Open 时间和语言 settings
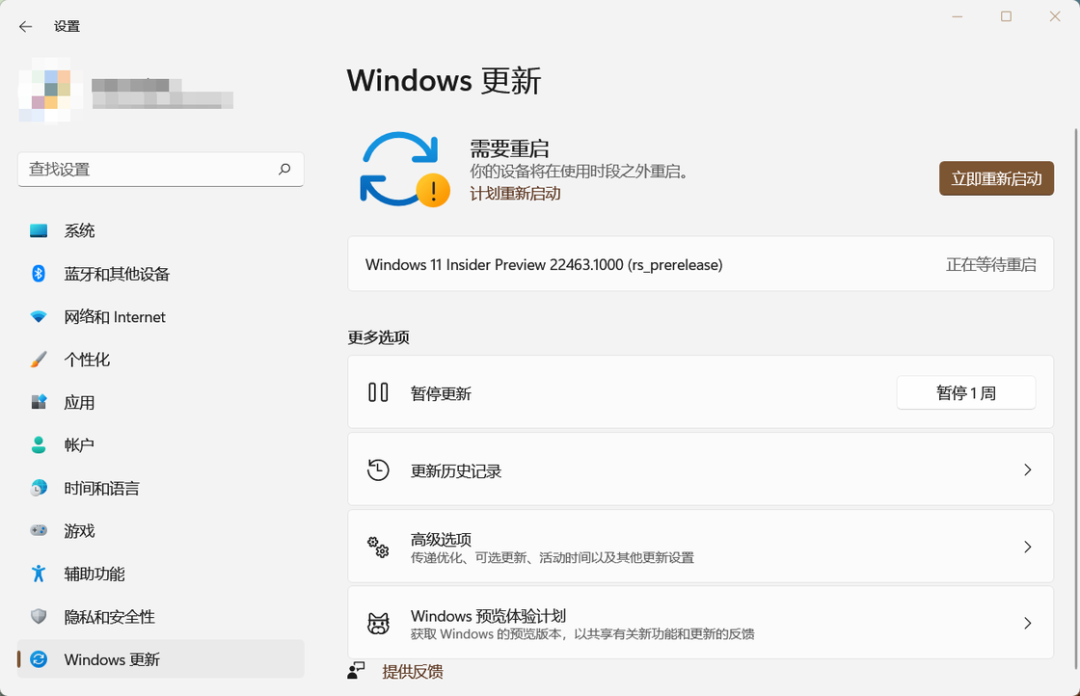Viewport: 1080px width, 696px height. point(160,488)
